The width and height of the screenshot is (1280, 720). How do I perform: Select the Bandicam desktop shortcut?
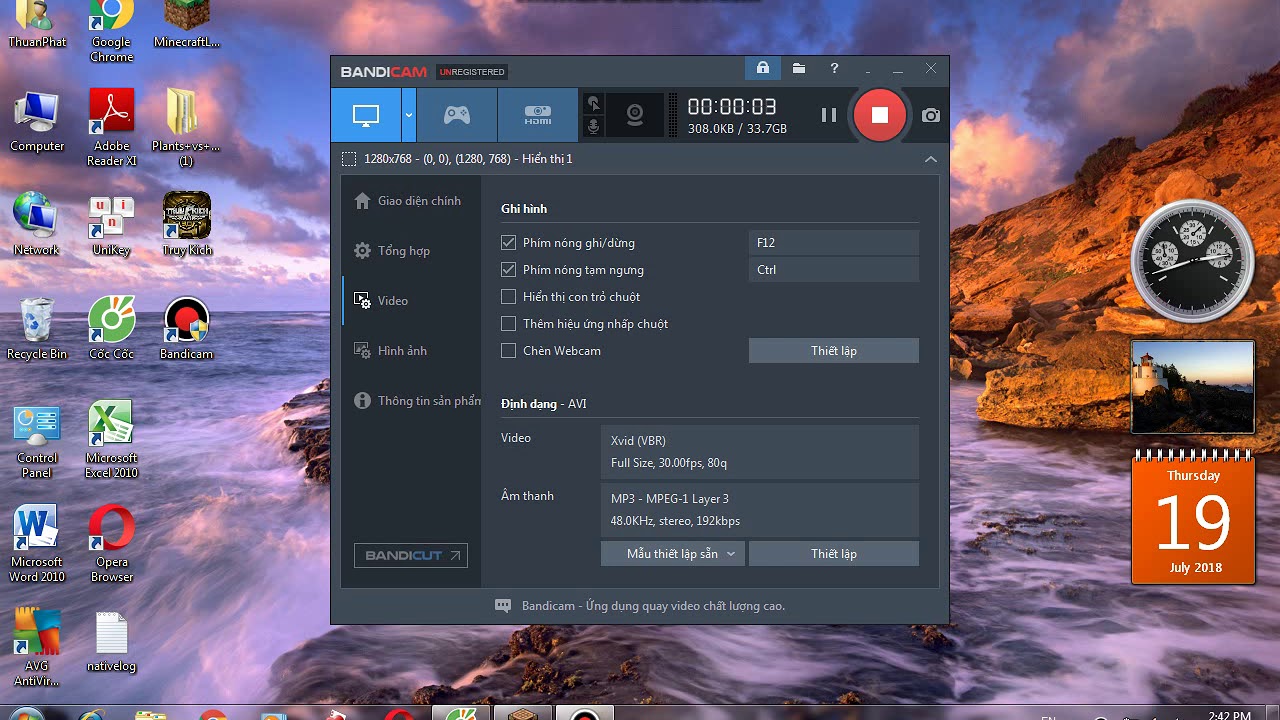187,328
